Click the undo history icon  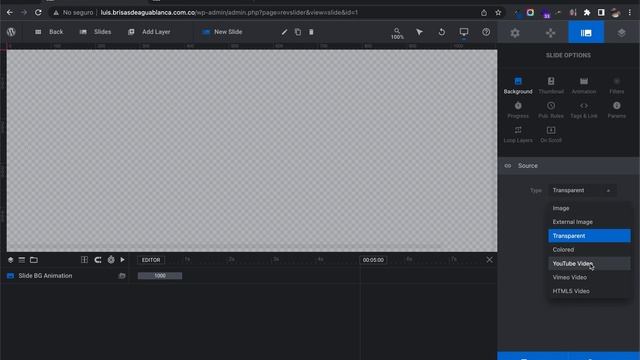click(442, 32)
